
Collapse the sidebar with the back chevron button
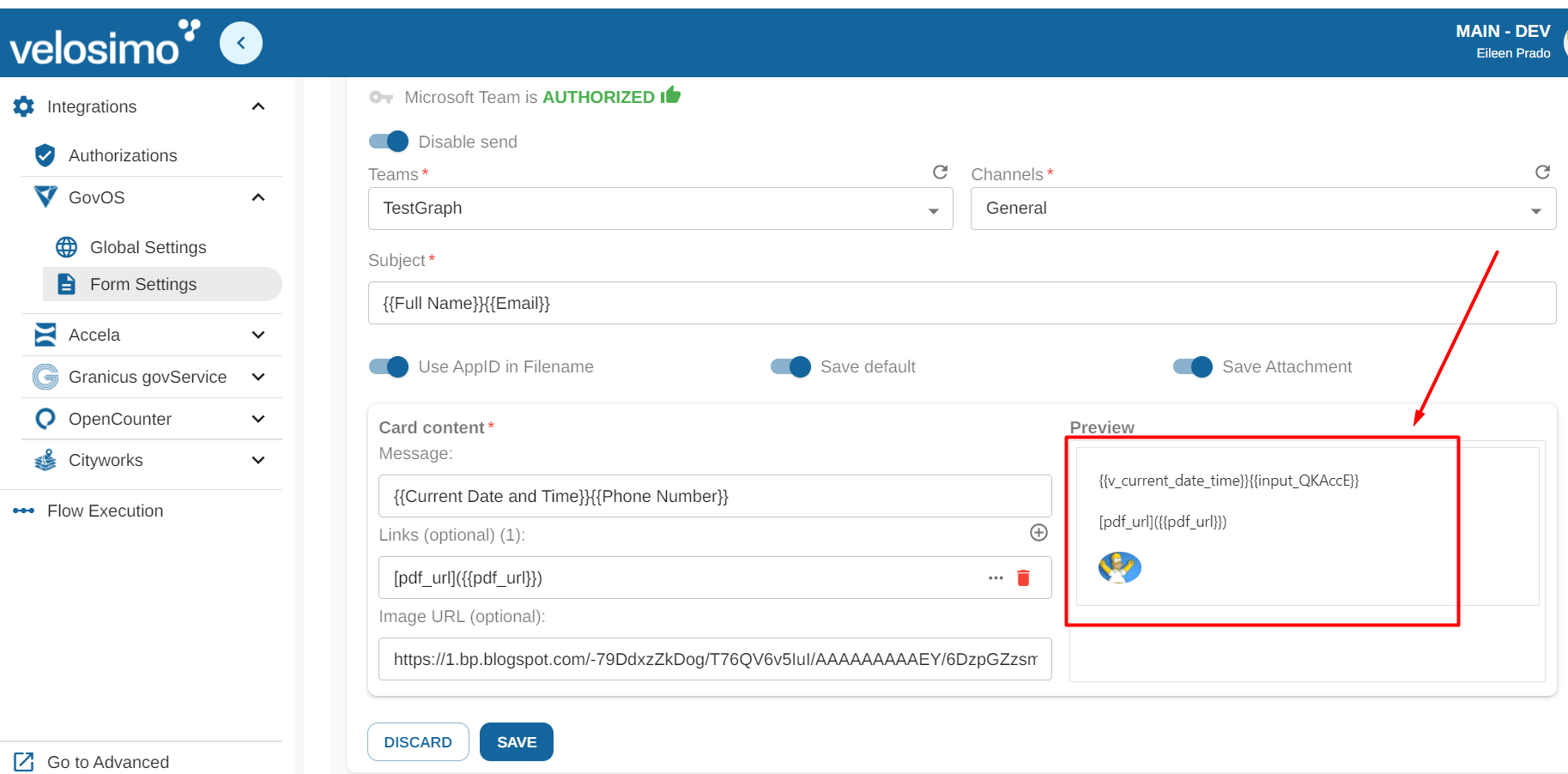[241, 43]
